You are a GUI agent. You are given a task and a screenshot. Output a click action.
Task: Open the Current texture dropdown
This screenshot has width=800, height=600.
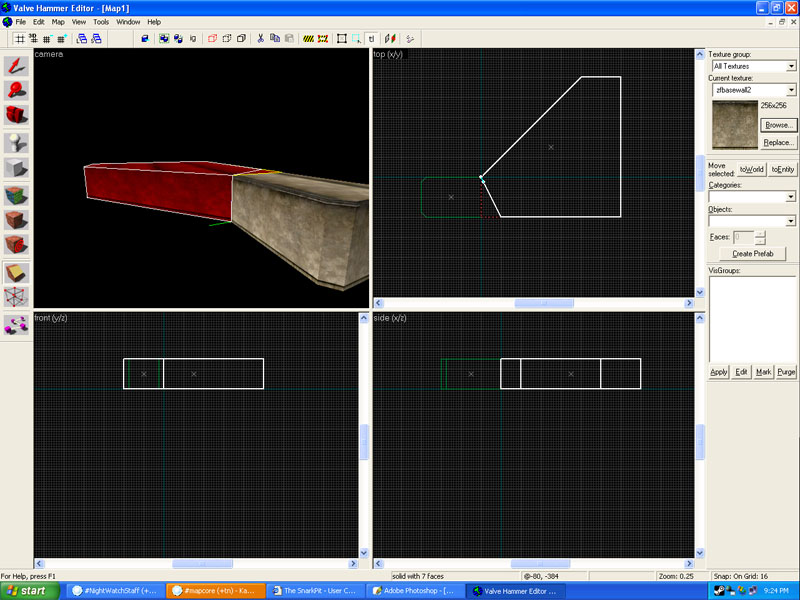click(x=791, y=90)
